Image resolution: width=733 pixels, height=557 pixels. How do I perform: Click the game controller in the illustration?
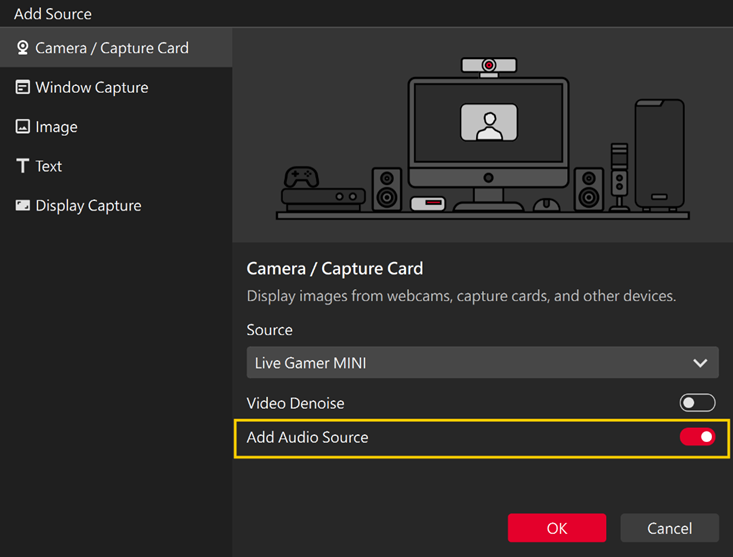(x=299, y=177)
